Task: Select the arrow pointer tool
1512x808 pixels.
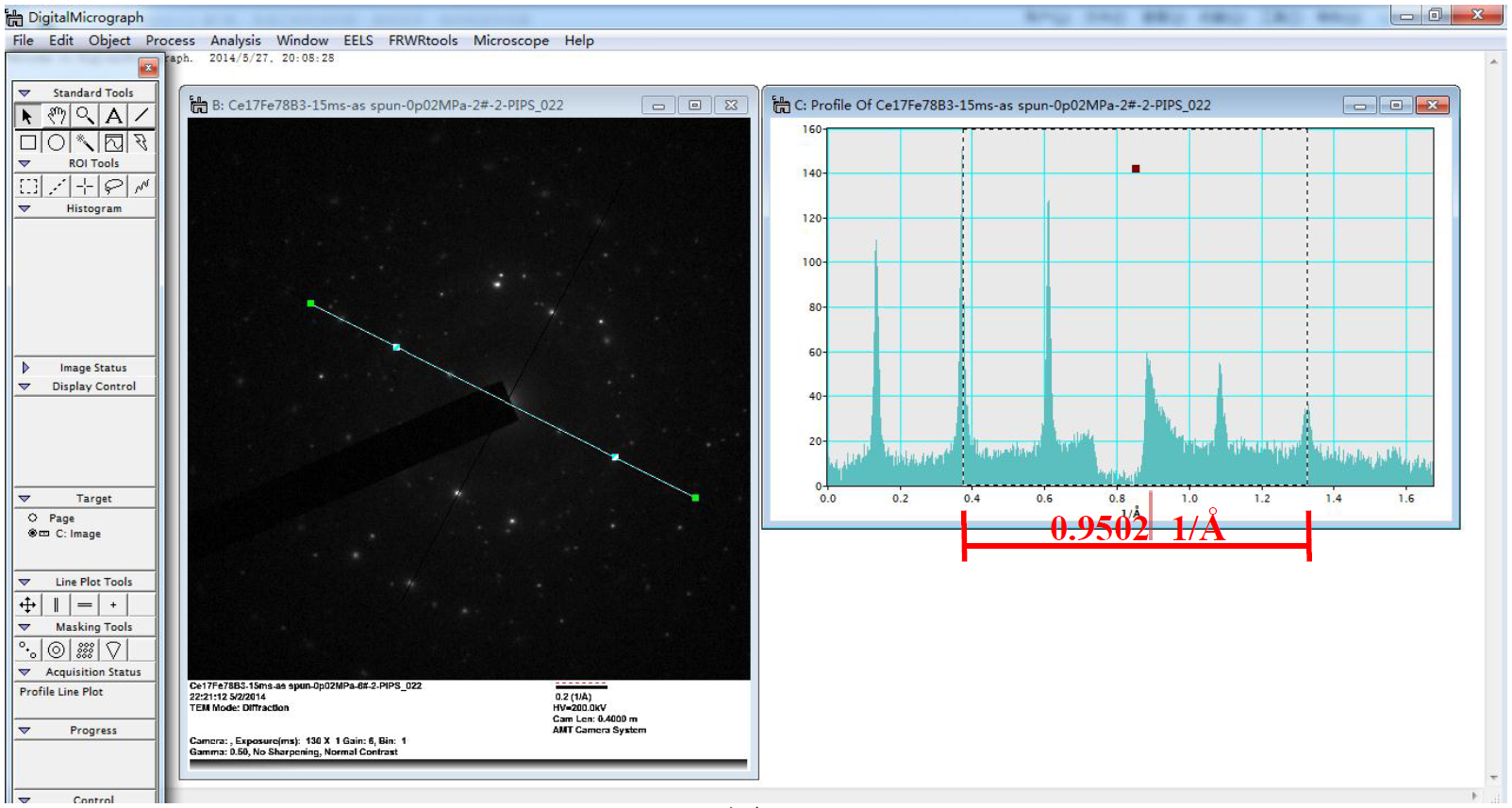Action: coord(27,115)
